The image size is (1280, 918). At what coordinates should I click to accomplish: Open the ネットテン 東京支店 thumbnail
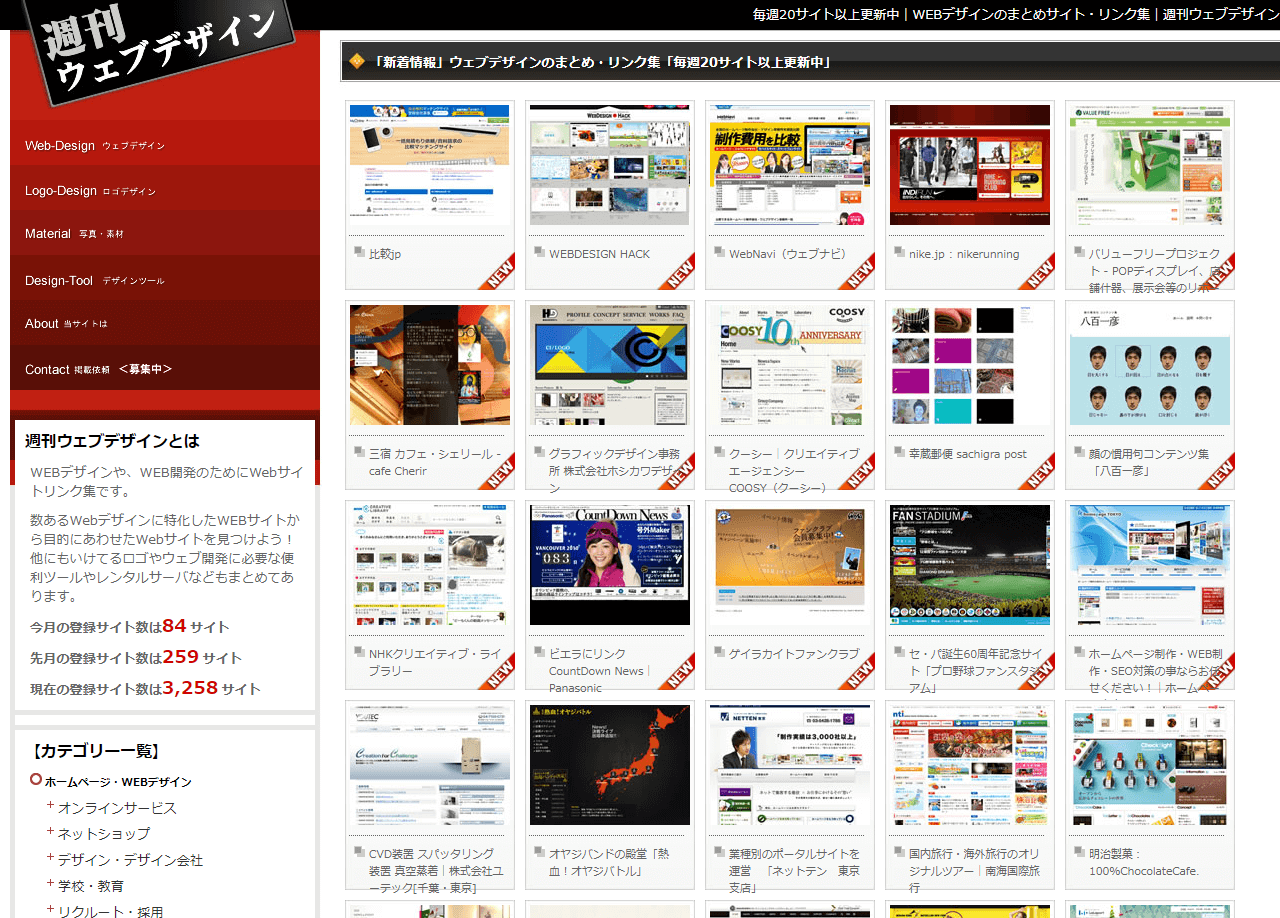[x=790, y=765]
